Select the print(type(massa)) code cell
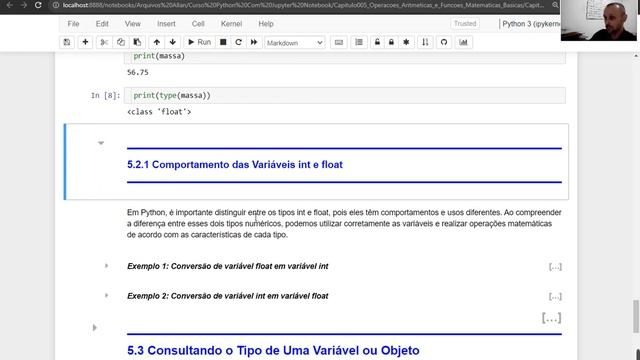Viewport: 640px width, 360px height. (x=345, y=95)
